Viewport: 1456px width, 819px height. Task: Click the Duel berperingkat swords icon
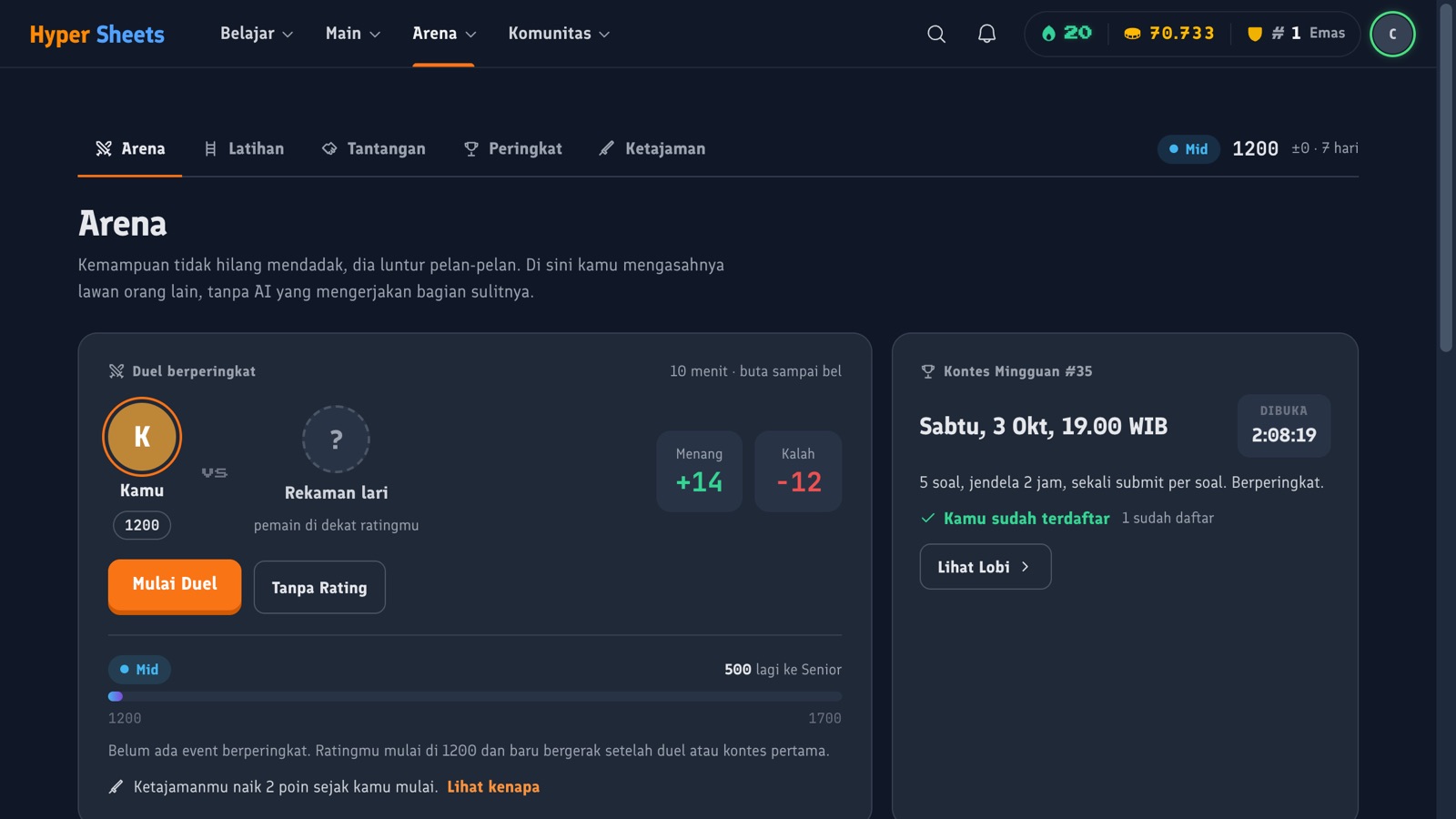click(x=116, y=371)
